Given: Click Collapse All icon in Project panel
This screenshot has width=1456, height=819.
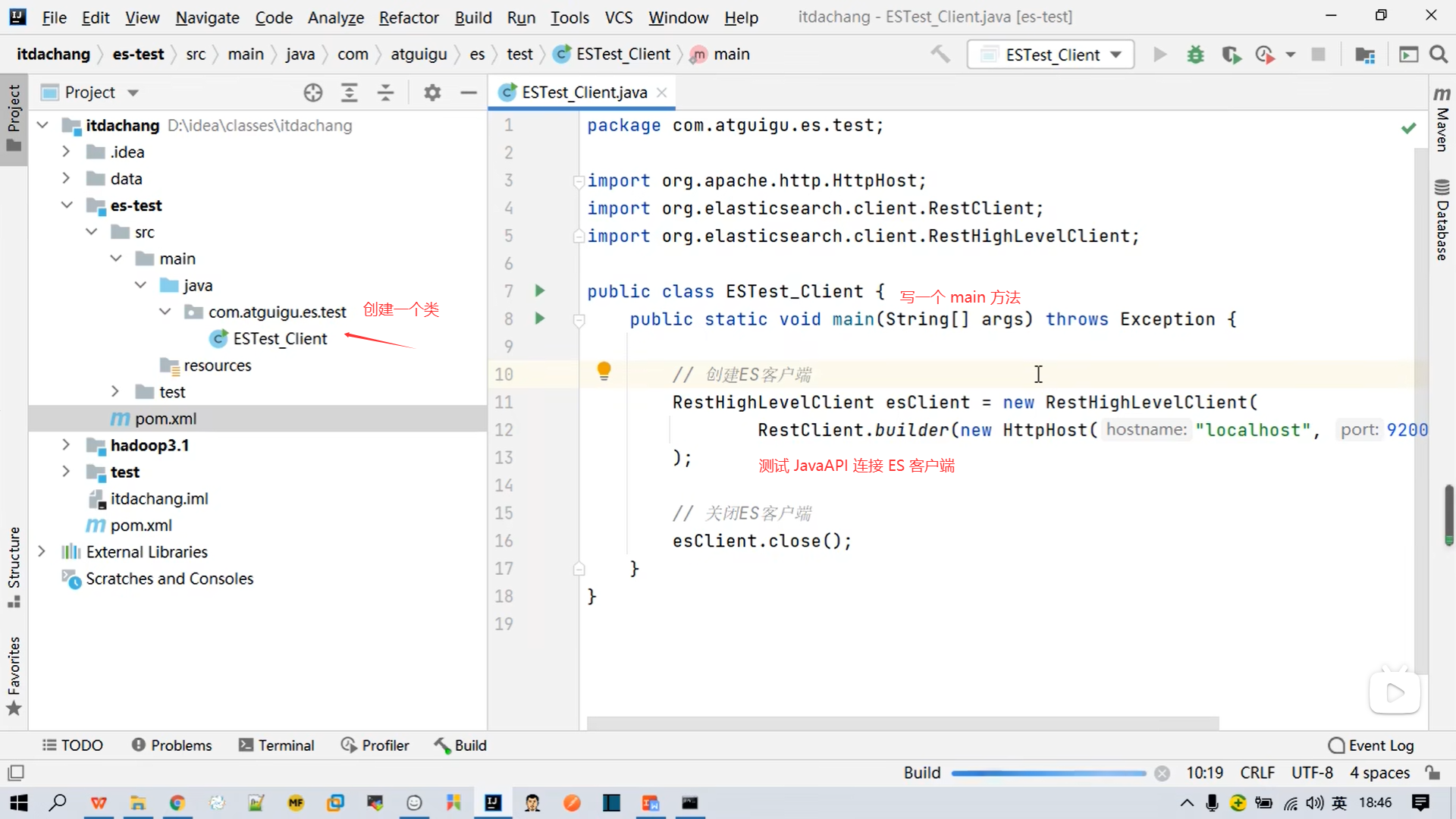Looking at the screenshot, I should (x=385, y=93).
